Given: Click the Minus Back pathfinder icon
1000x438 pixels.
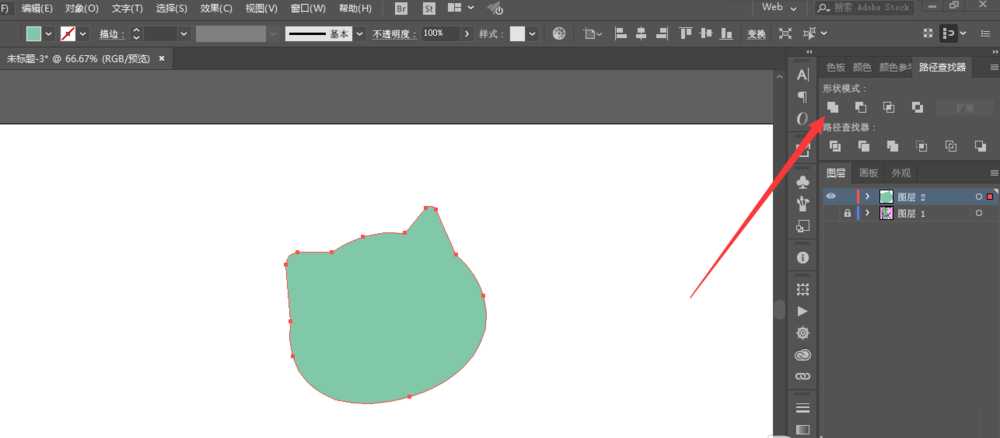Looking at the screenshot, I should 980,146.
